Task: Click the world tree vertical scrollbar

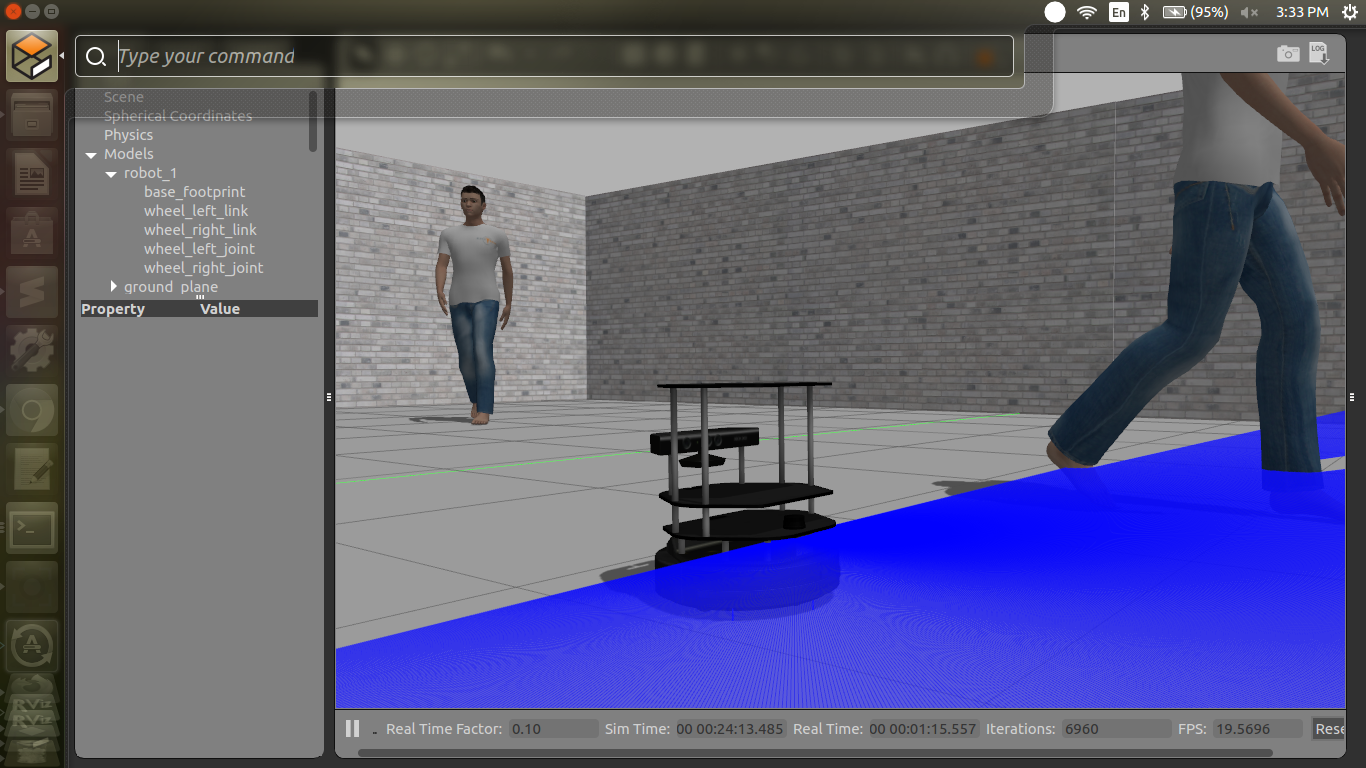Action: click(313, 120)
